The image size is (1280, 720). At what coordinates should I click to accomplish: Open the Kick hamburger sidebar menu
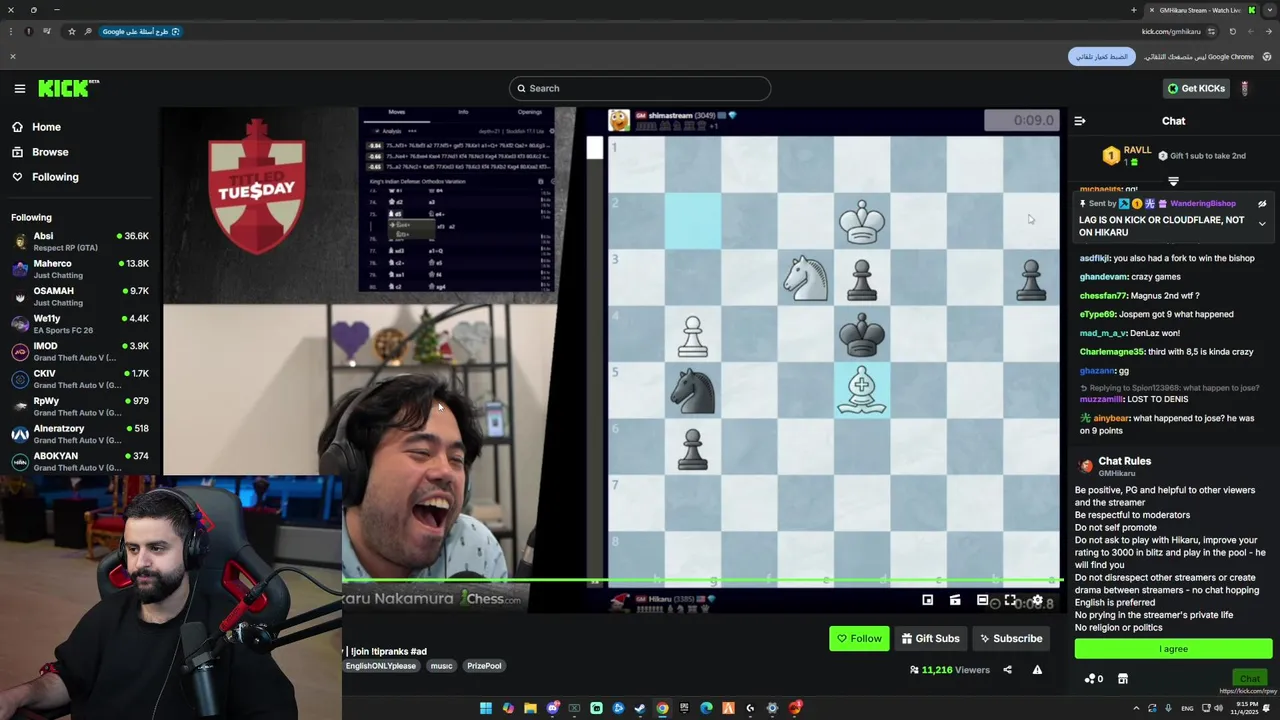[x=19, y=89]
